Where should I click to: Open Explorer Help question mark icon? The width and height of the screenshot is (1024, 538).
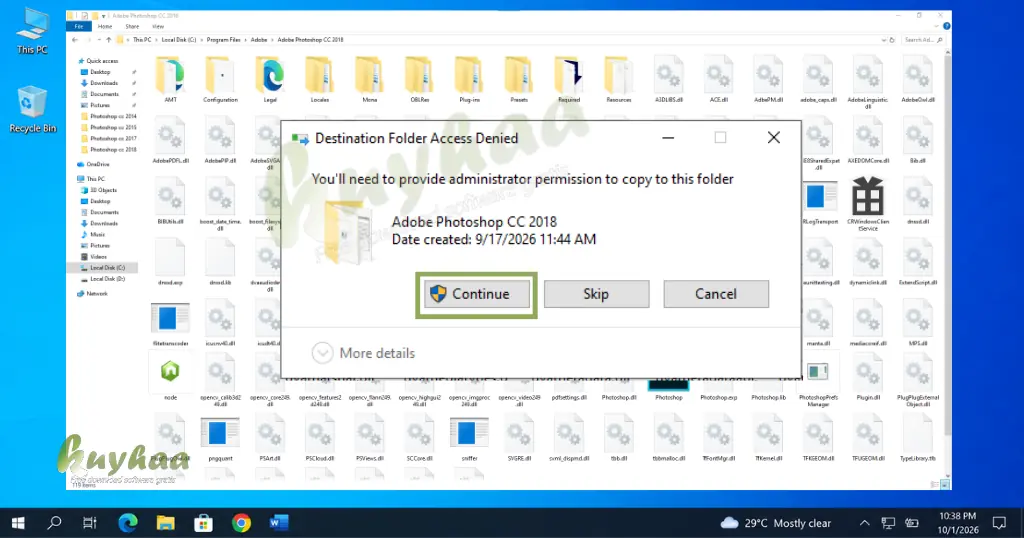click(946, 26)
